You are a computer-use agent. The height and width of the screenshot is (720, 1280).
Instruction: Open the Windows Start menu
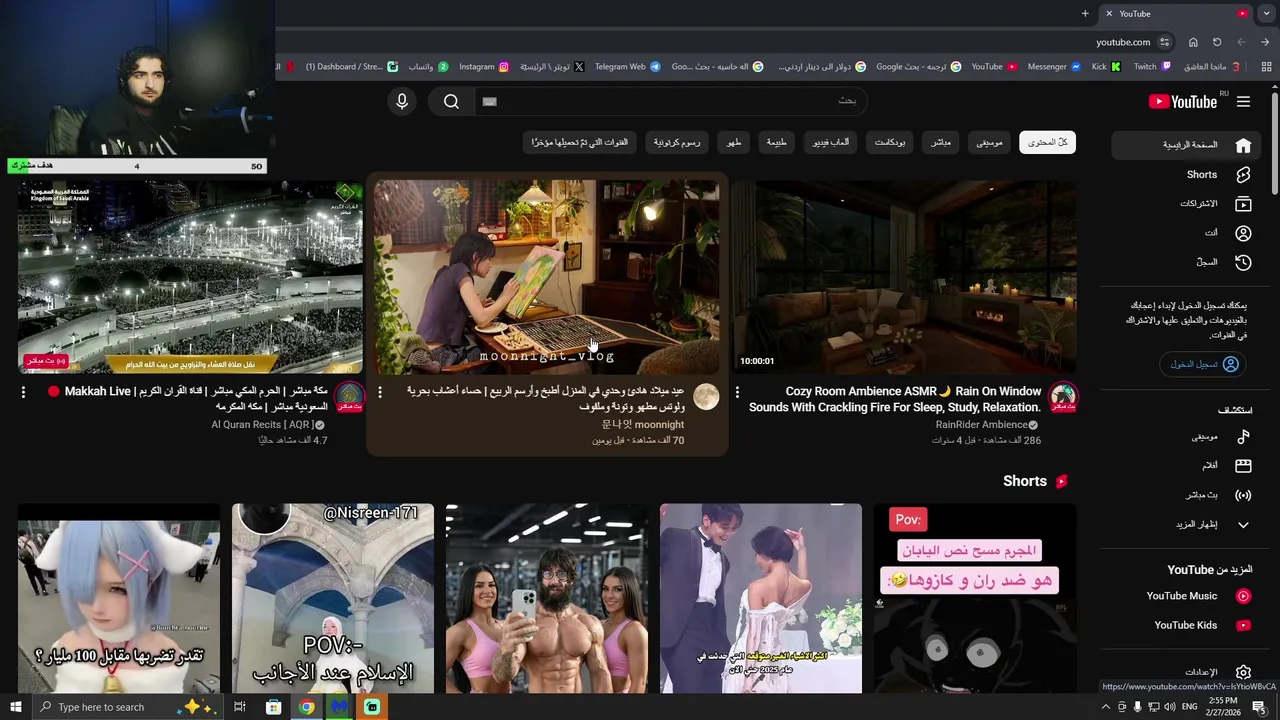tap(15, 707)
